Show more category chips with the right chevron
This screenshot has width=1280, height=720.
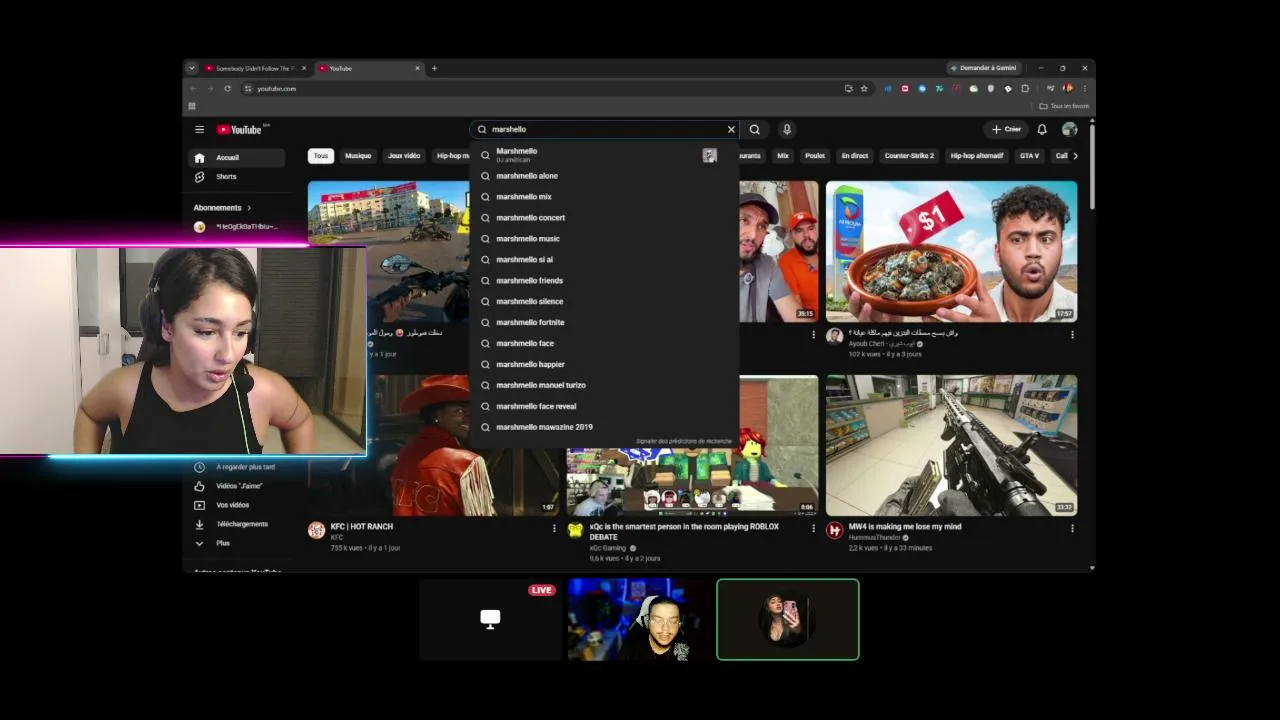(x=1075, y=156)
